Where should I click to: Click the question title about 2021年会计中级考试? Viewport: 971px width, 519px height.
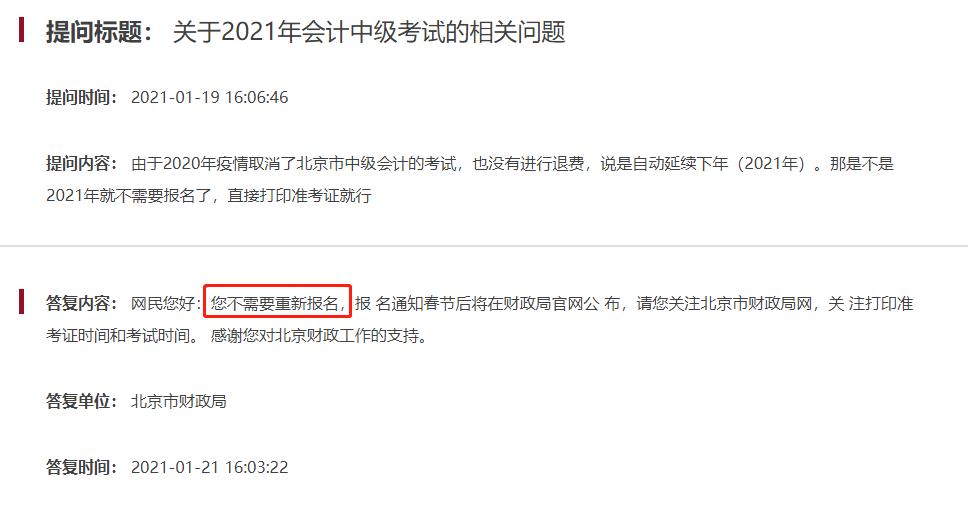tap(368, 32)
